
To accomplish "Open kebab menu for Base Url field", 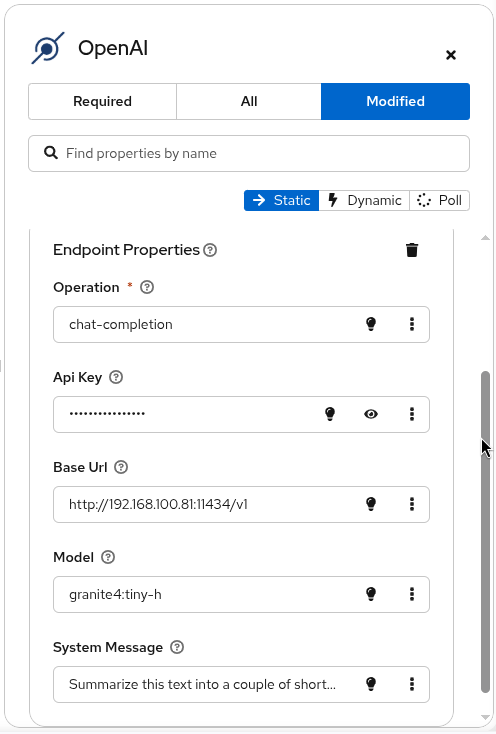I will 412,504.
